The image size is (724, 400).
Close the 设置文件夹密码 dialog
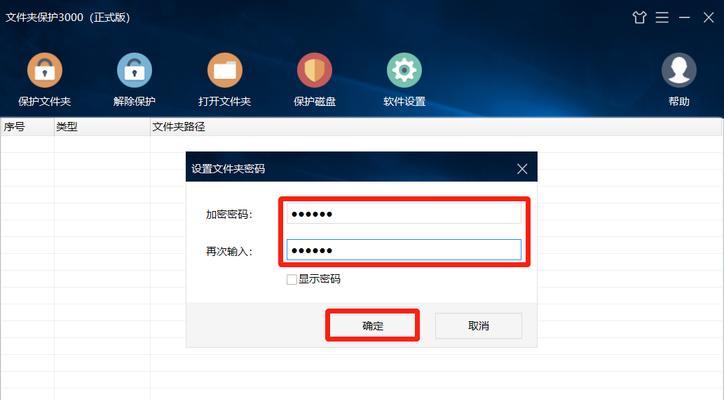(522, 169)
